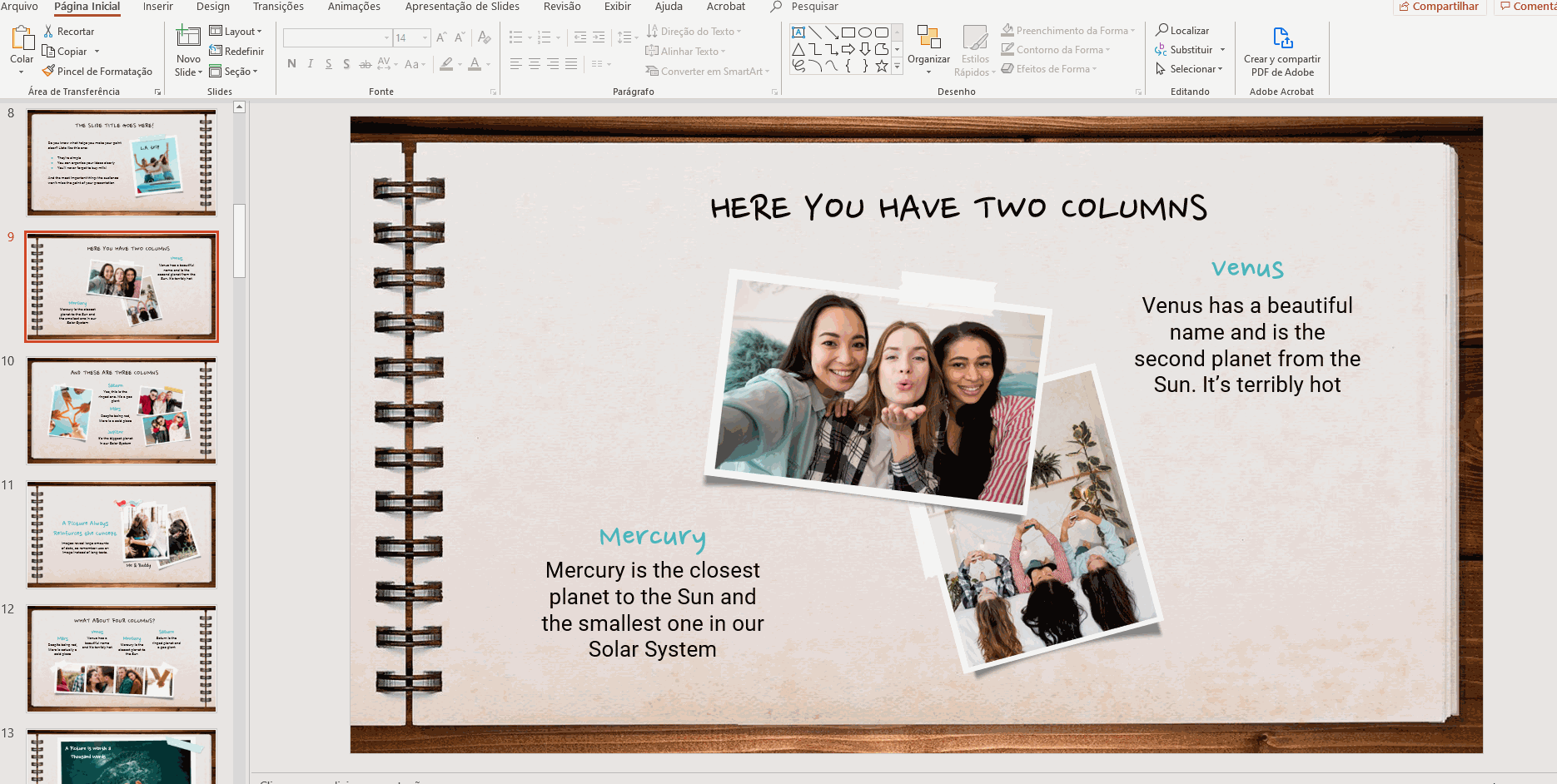Image resolution: width=1557 pixels, height=784 pixels.
Task: Open the Parágrafo dialog launcher
Action: click(774, 92)
